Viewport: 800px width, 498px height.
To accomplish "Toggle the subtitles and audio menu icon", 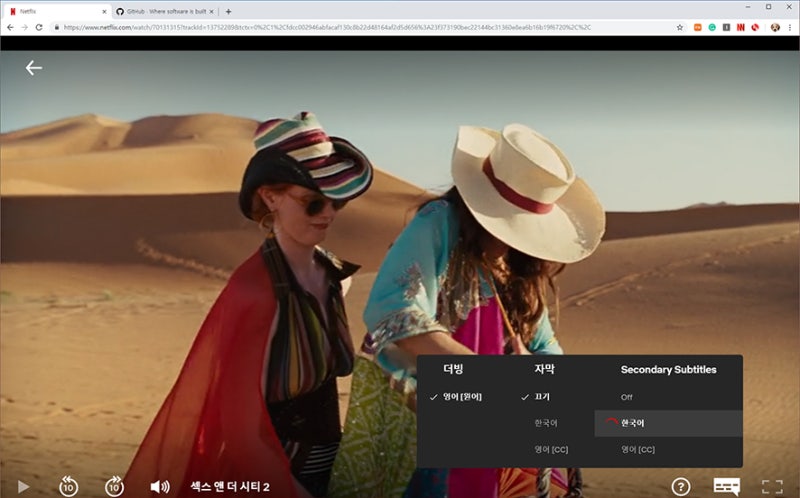I will point(727,486).
